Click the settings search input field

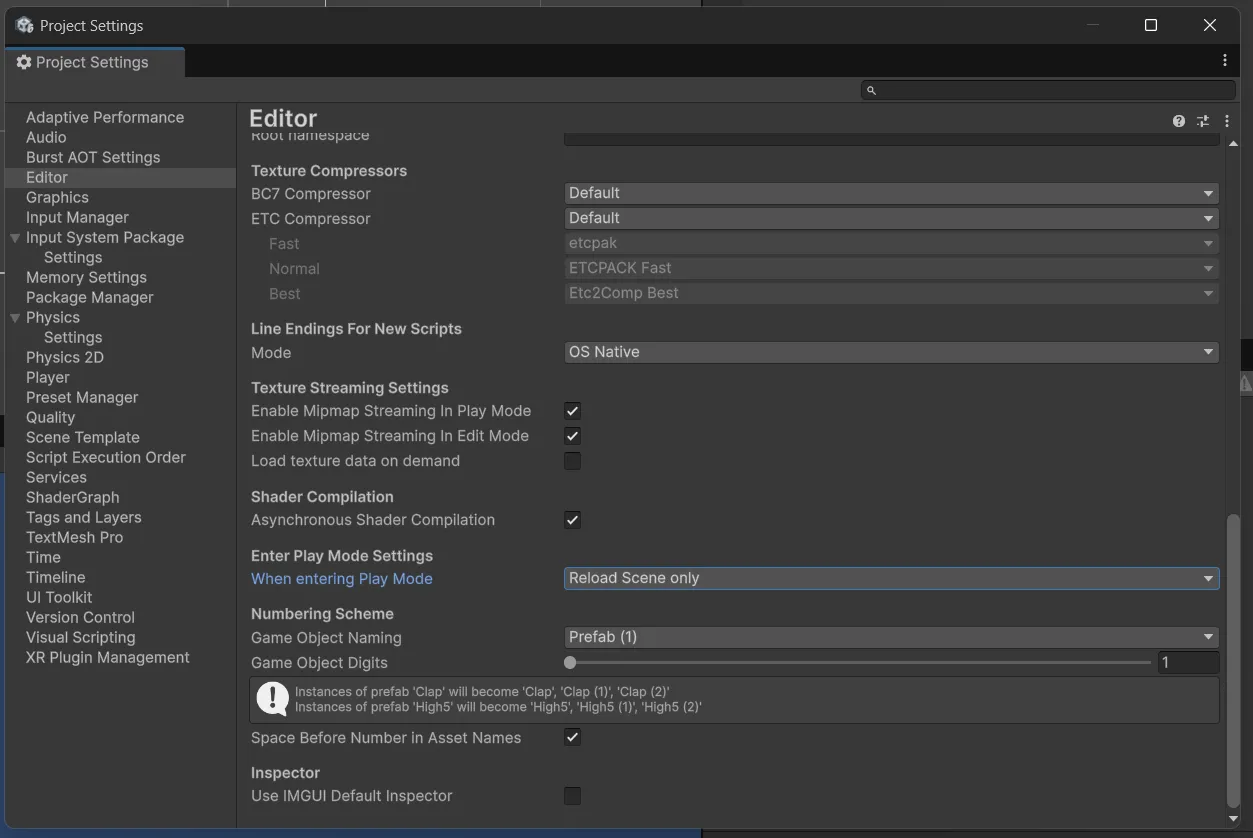point(1050,91)
